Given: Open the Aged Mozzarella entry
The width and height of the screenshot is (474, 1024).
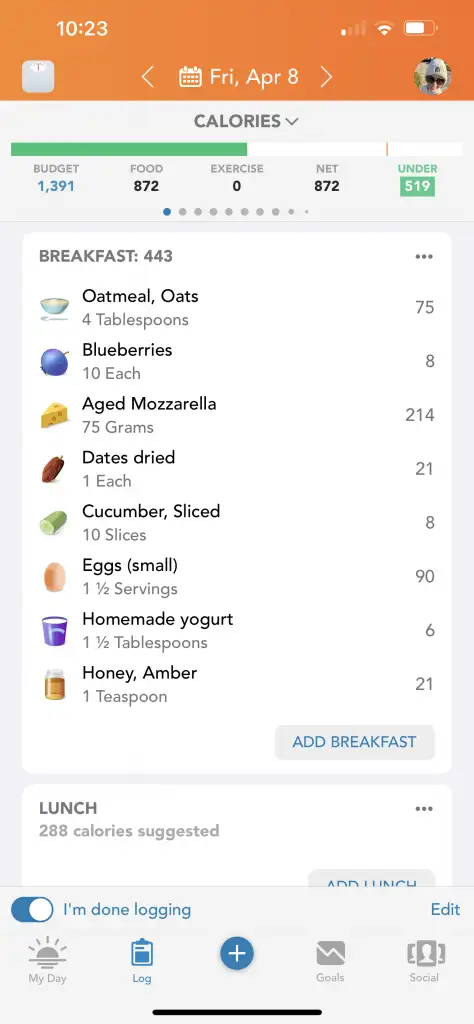Looking at the screenshot, I should click(x=237, y=415).
